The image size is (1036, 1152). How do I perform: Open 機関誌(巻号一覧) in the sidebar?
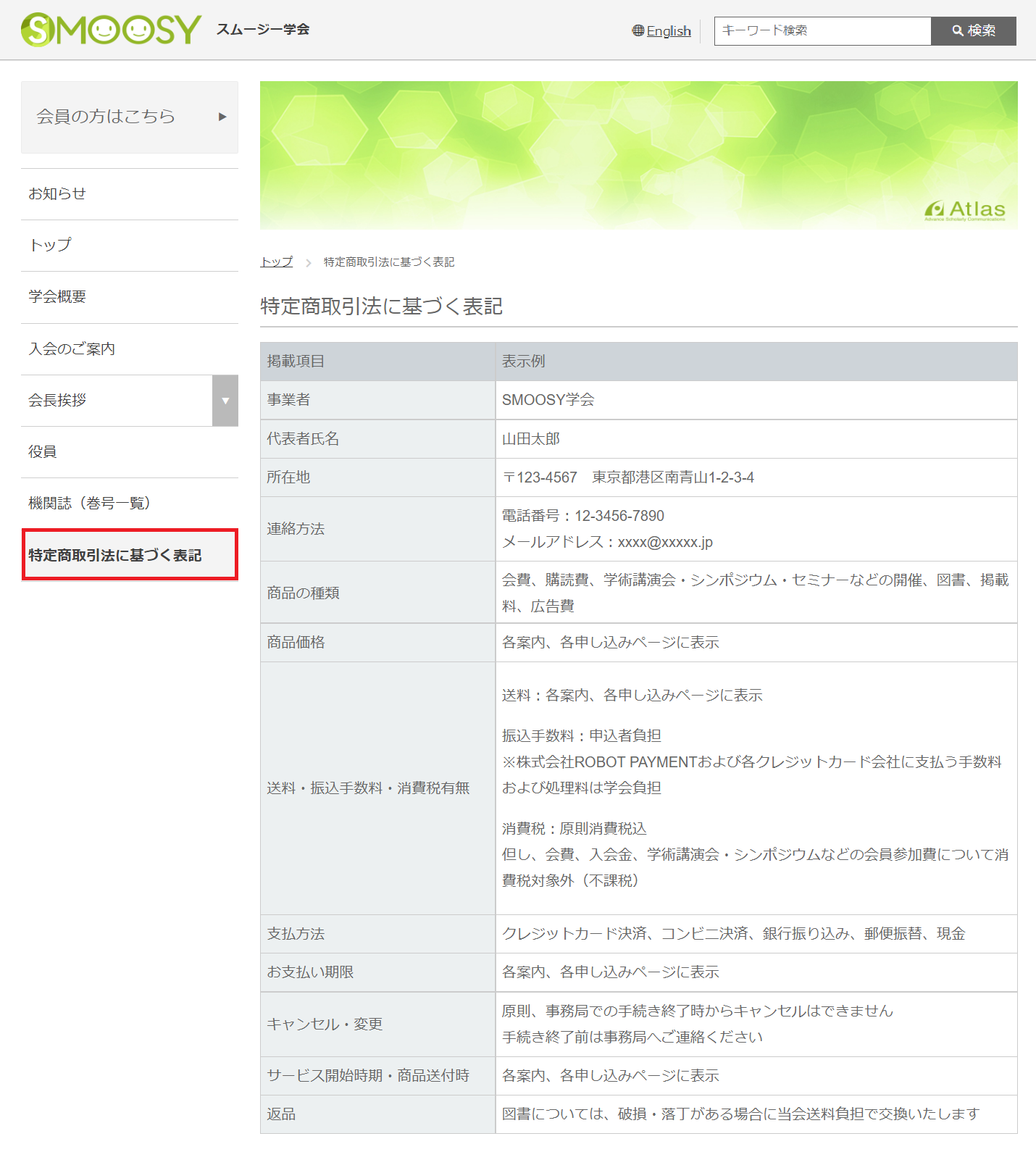tap(89, 503)
